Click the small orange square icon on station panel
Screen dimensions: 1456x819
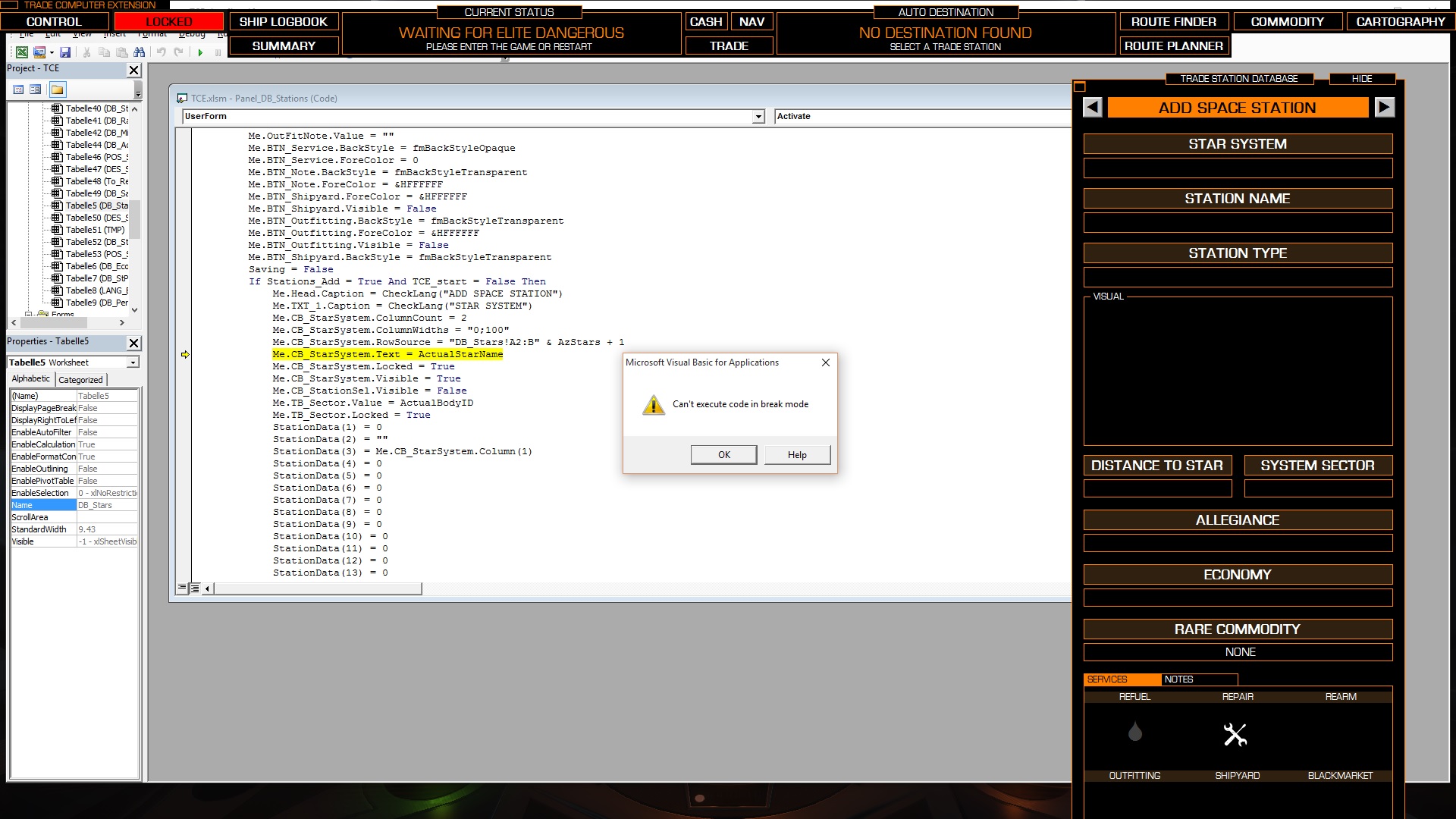point(1081,86)
